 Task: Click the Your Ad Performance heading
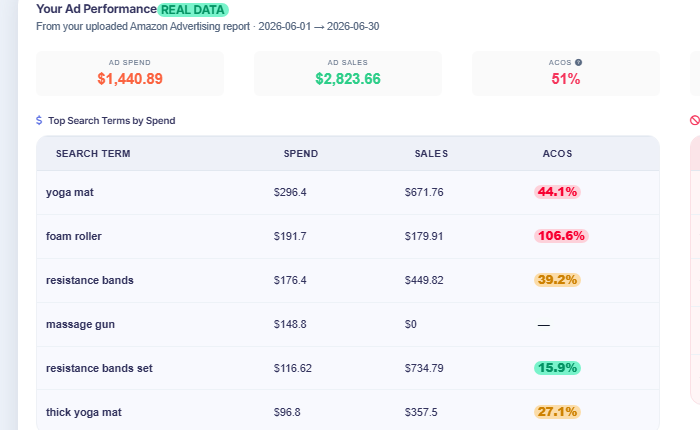pyautogui.click(x=96, y=9)
